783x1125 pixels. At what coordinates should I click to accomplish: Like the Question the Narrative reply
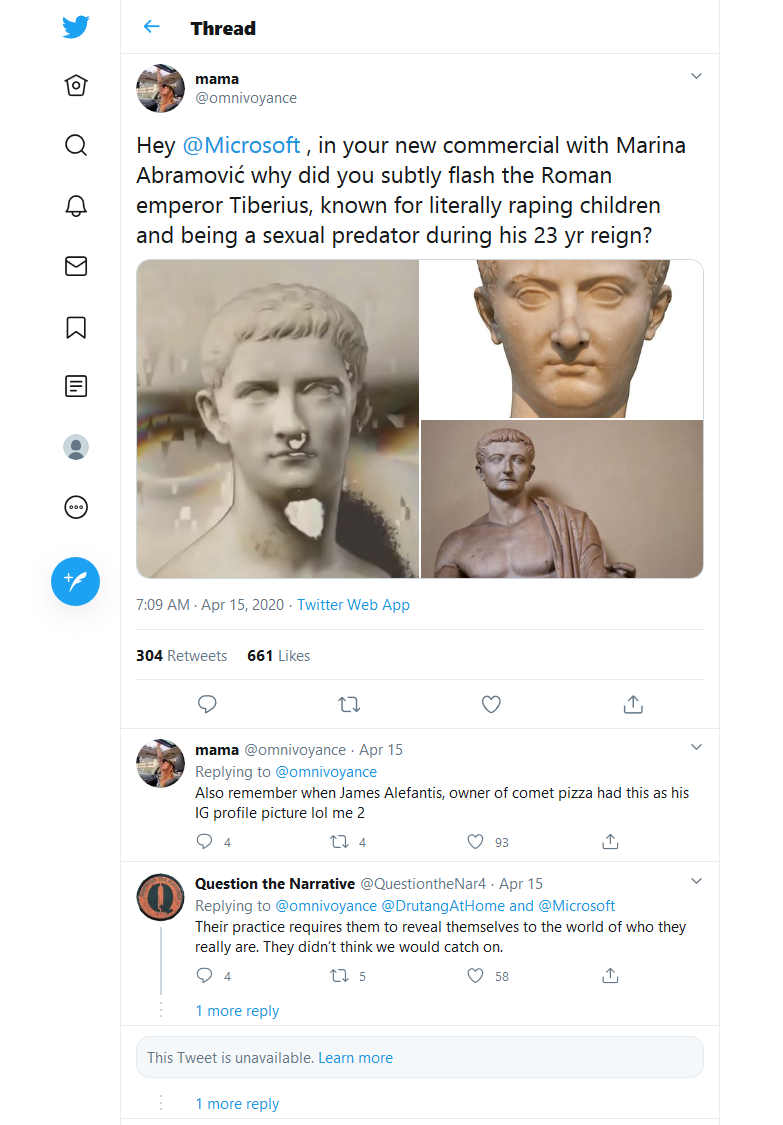tap(475, 976)
